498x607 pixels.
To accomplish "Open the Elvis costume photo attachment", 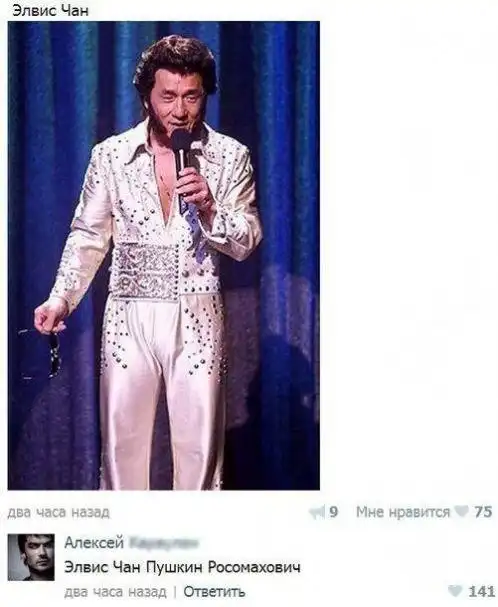I will pos(163,255).
